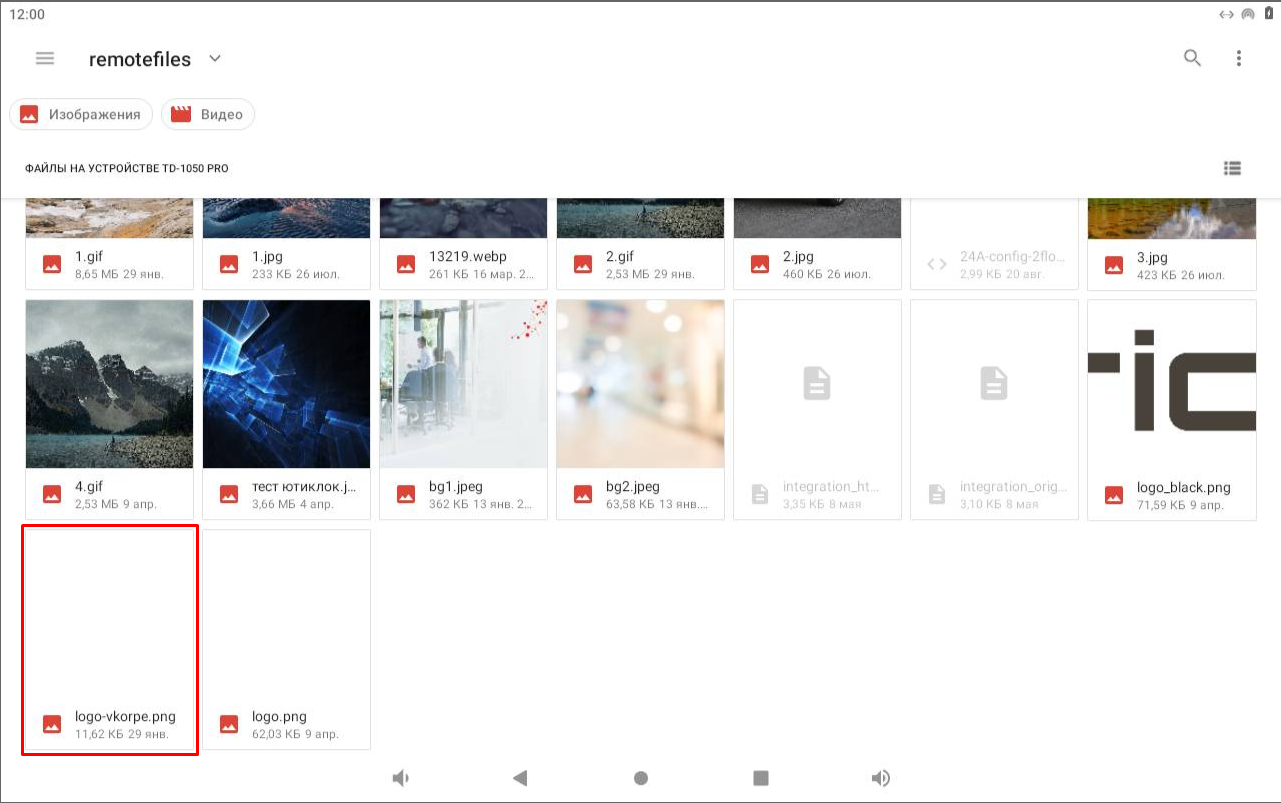Tap the volume down navigation button
Viewport: 1281px width, 803px height.
coord(401,778)
